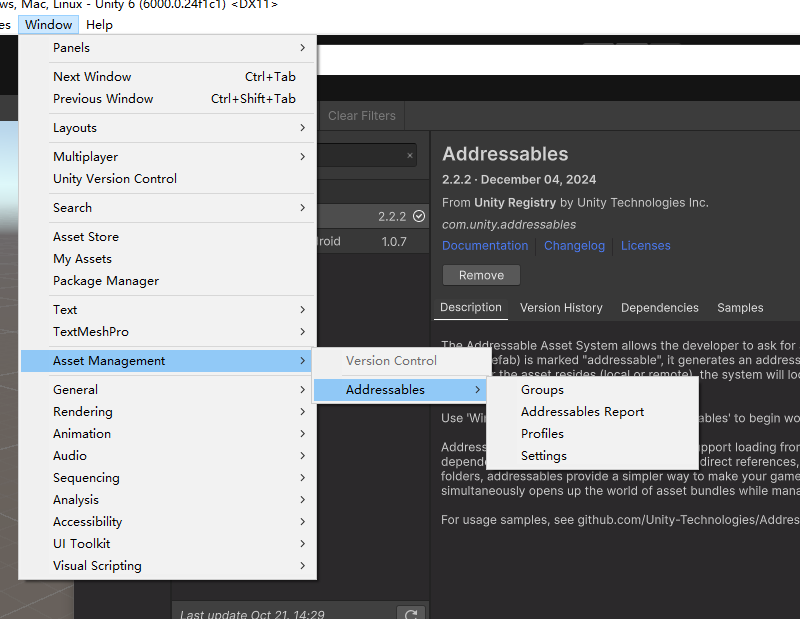Open the Window menu in menu bar
The width and height of the screenshot is (800, 619).
click(x=48, y=24)
